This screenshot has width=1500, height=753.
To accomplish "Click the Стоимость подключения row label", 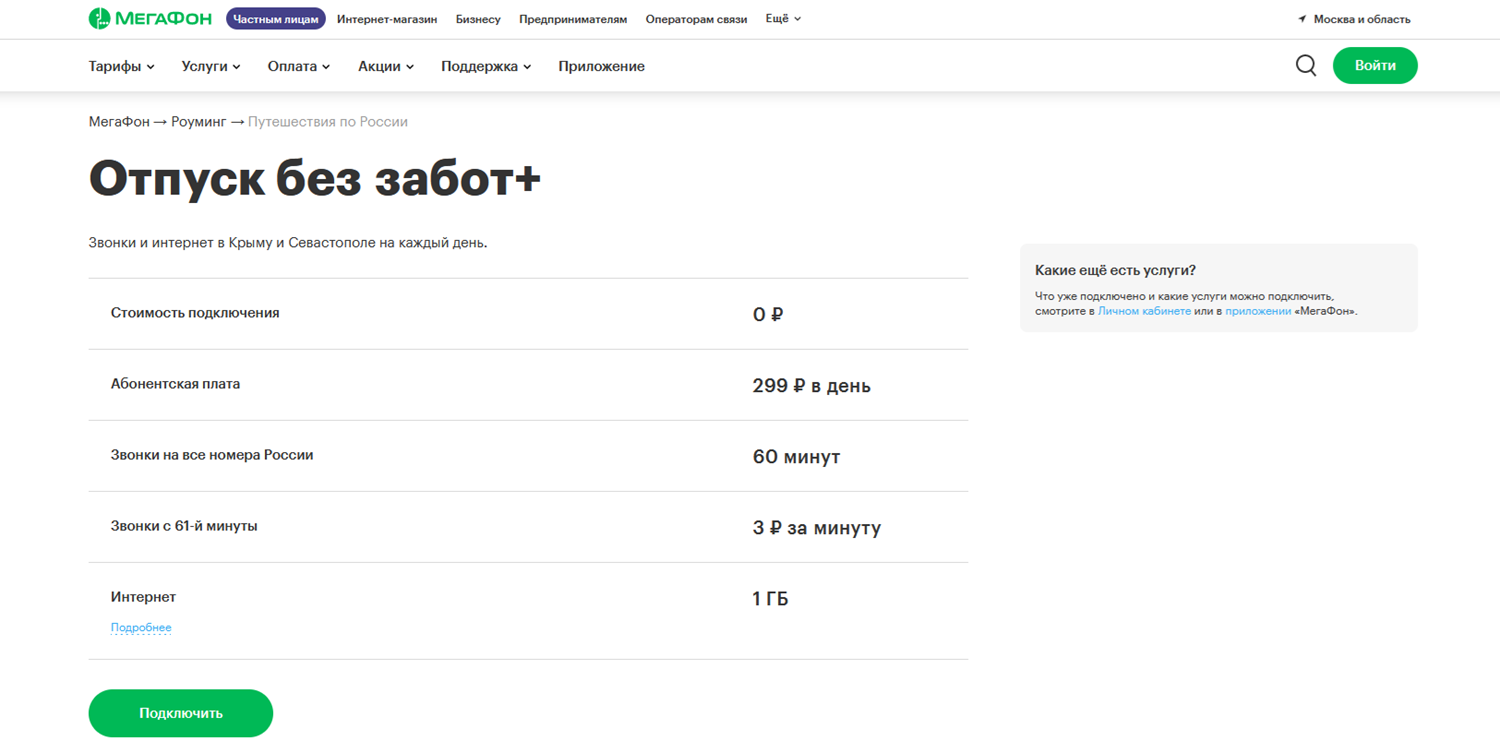I will pos(195,313).
